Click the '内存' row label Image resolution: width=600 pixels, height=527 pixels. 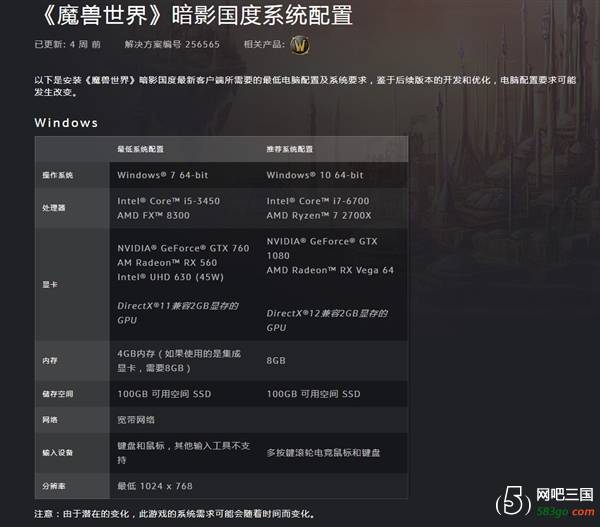[50, 361]
